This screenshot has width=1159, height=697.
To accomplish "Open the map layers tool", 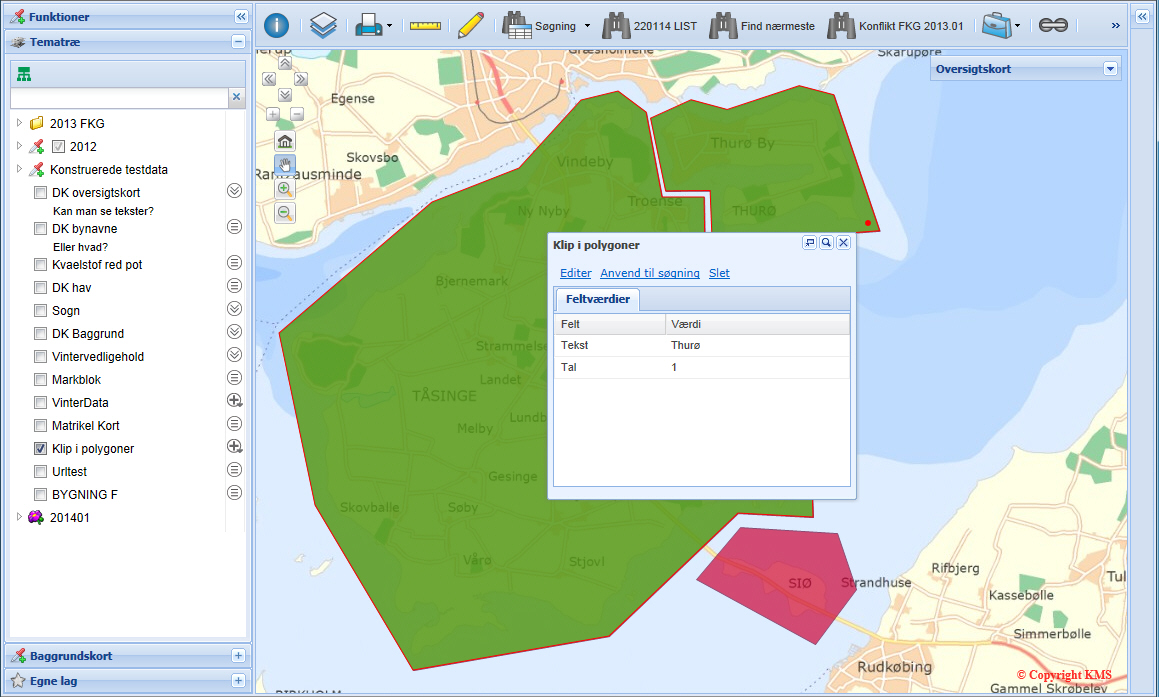I will 323,26.
